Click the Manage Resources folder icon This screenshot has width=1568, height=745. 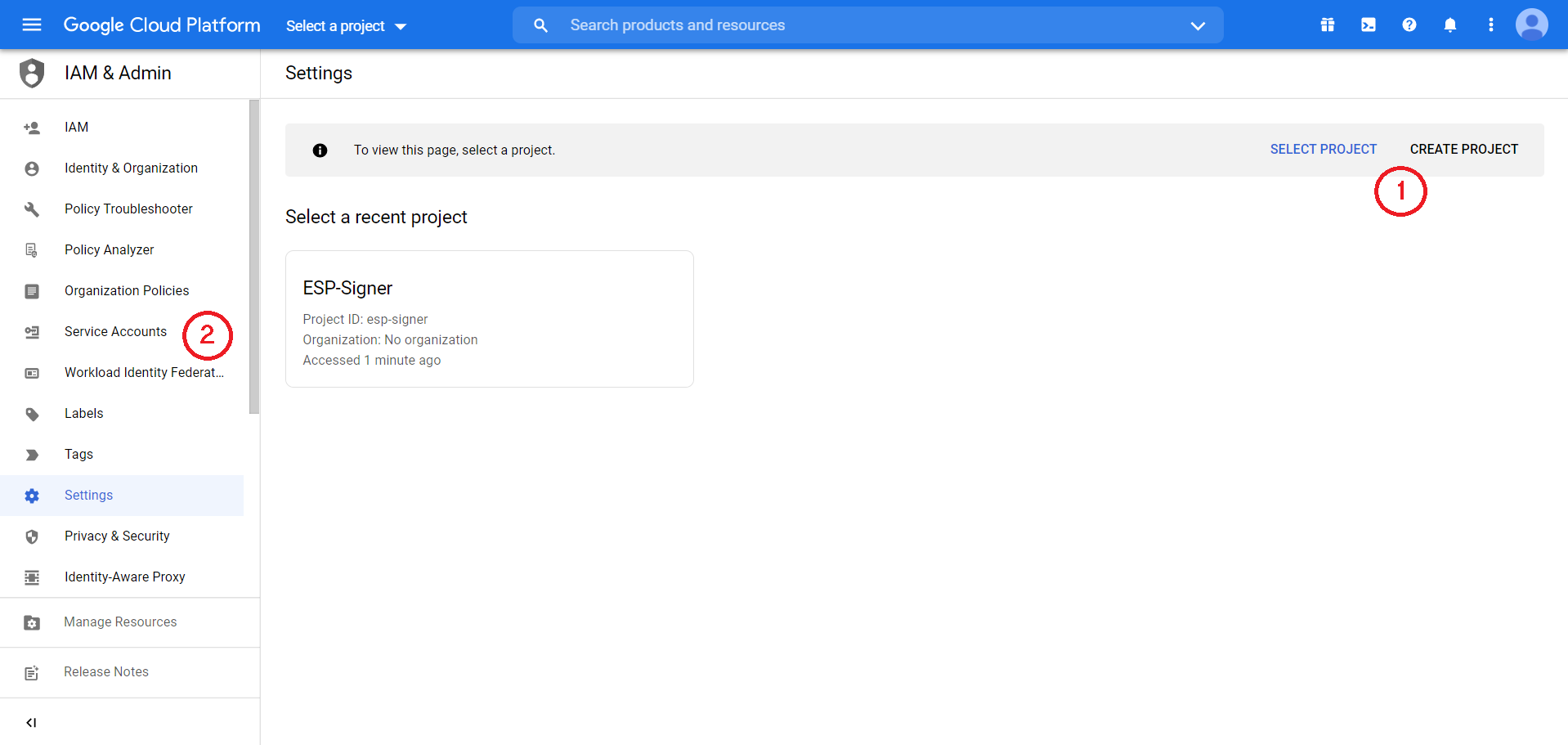coord(32,622)
